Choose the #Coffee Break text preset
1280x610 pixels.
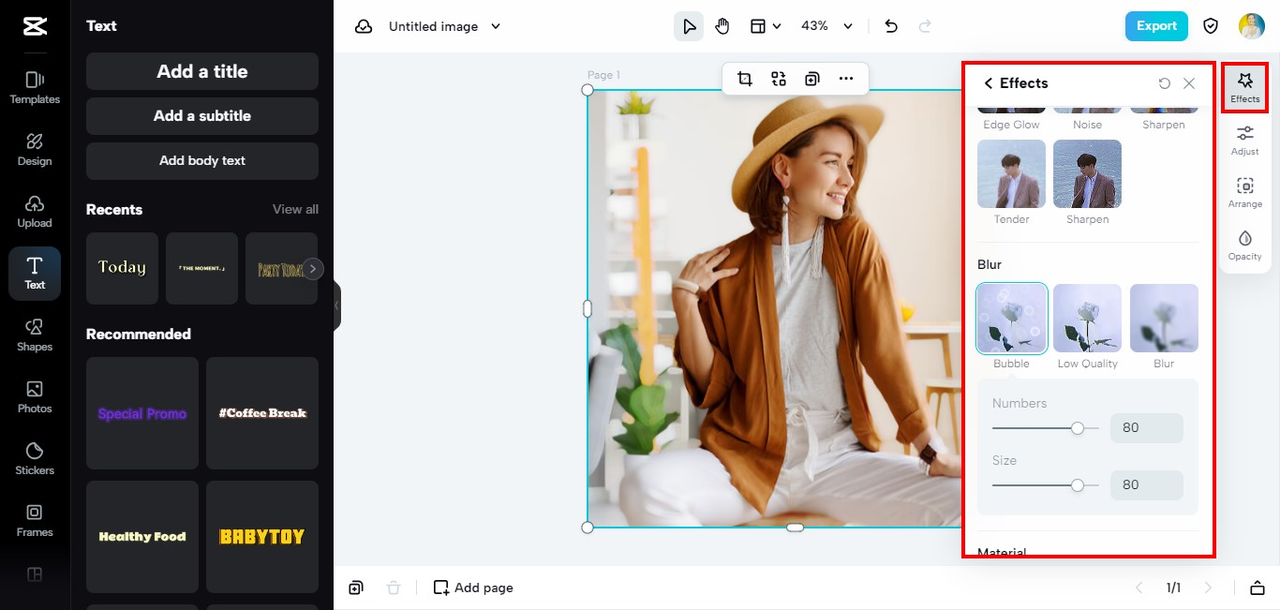pos(262,413)
